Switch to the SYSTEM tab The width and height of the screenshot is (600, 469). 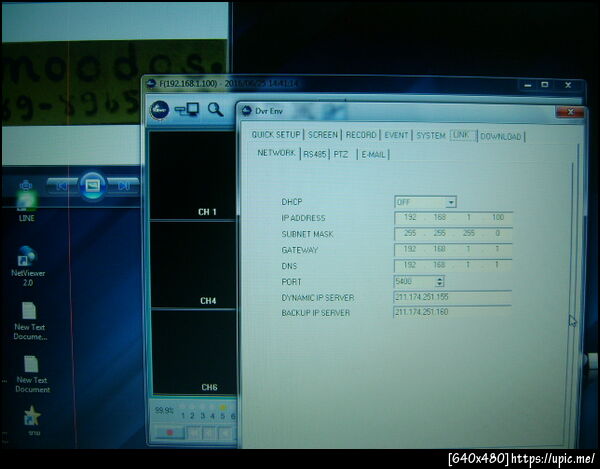(x=431, y=135)
